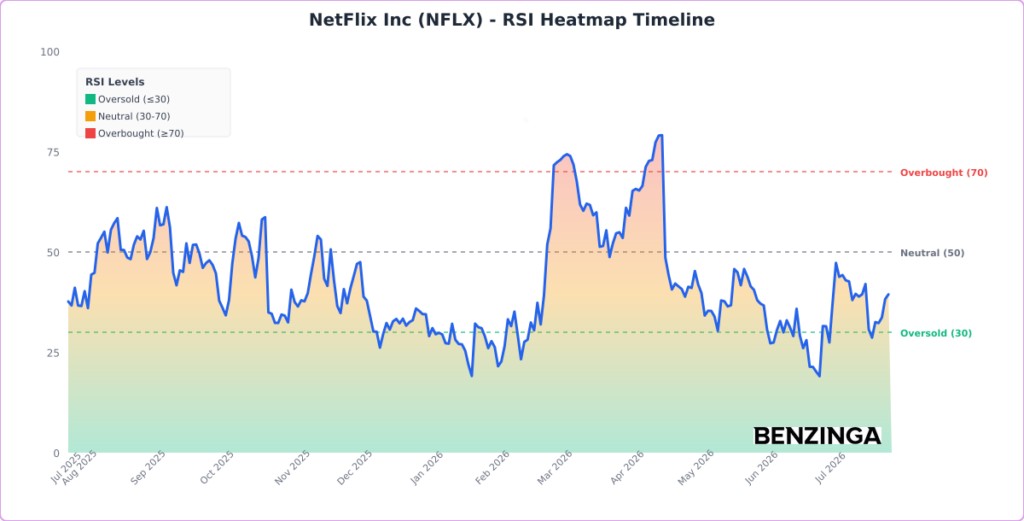The image size is (1024, 521).
Task: Click the y-axis value 100
Action: [x=50, y=52]
